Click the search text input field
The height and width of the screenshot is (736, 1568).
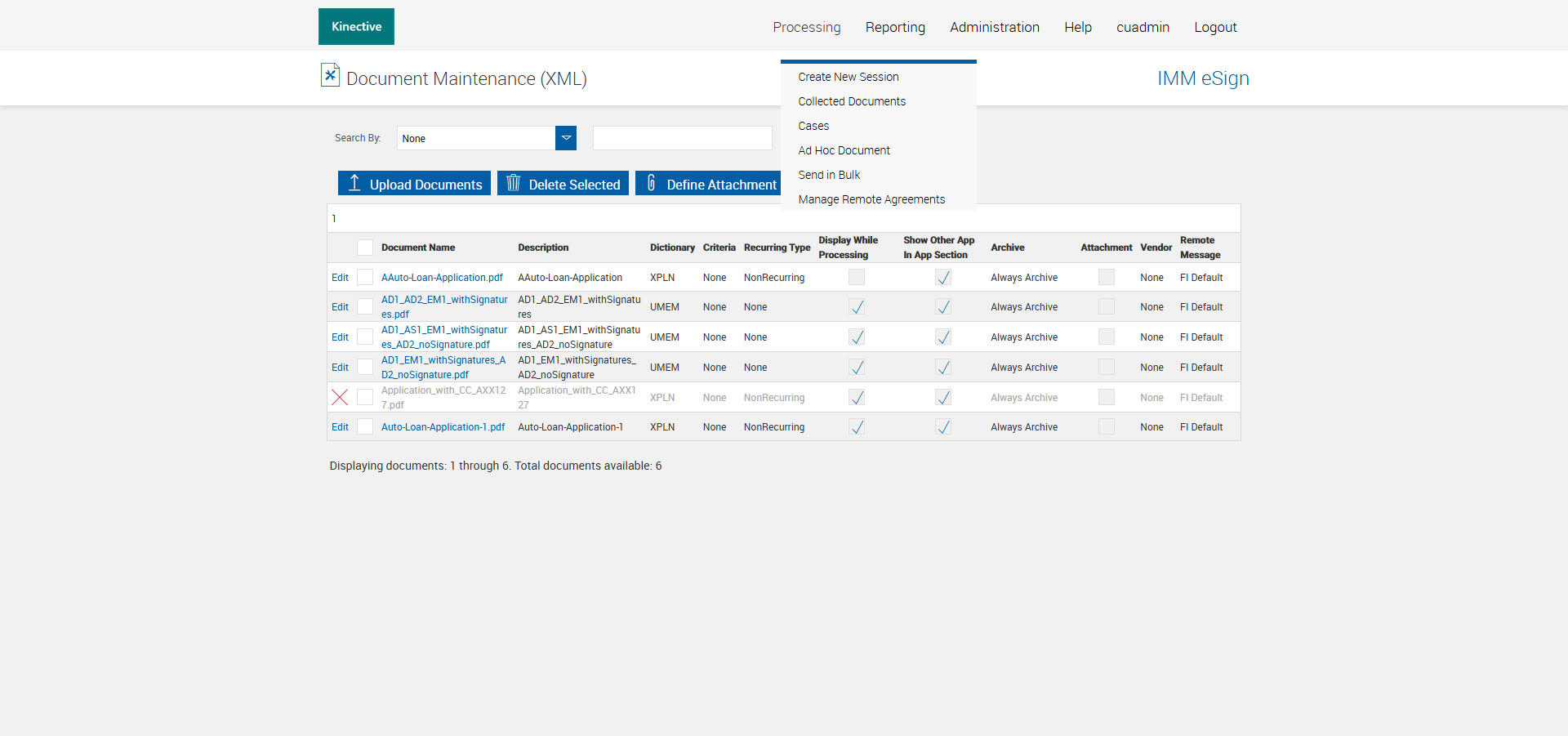(x=682, y=138)
